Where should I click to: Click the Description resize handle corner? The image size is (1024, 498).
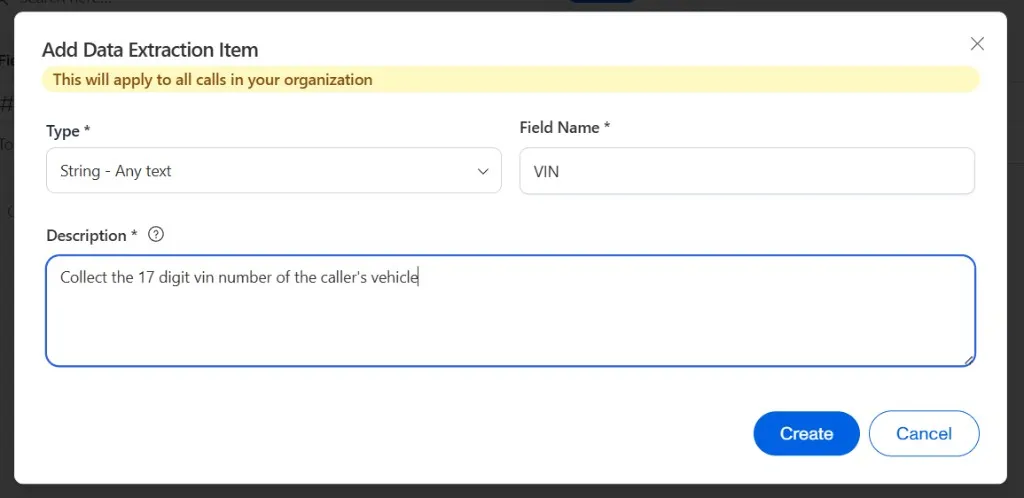point(969,360)
